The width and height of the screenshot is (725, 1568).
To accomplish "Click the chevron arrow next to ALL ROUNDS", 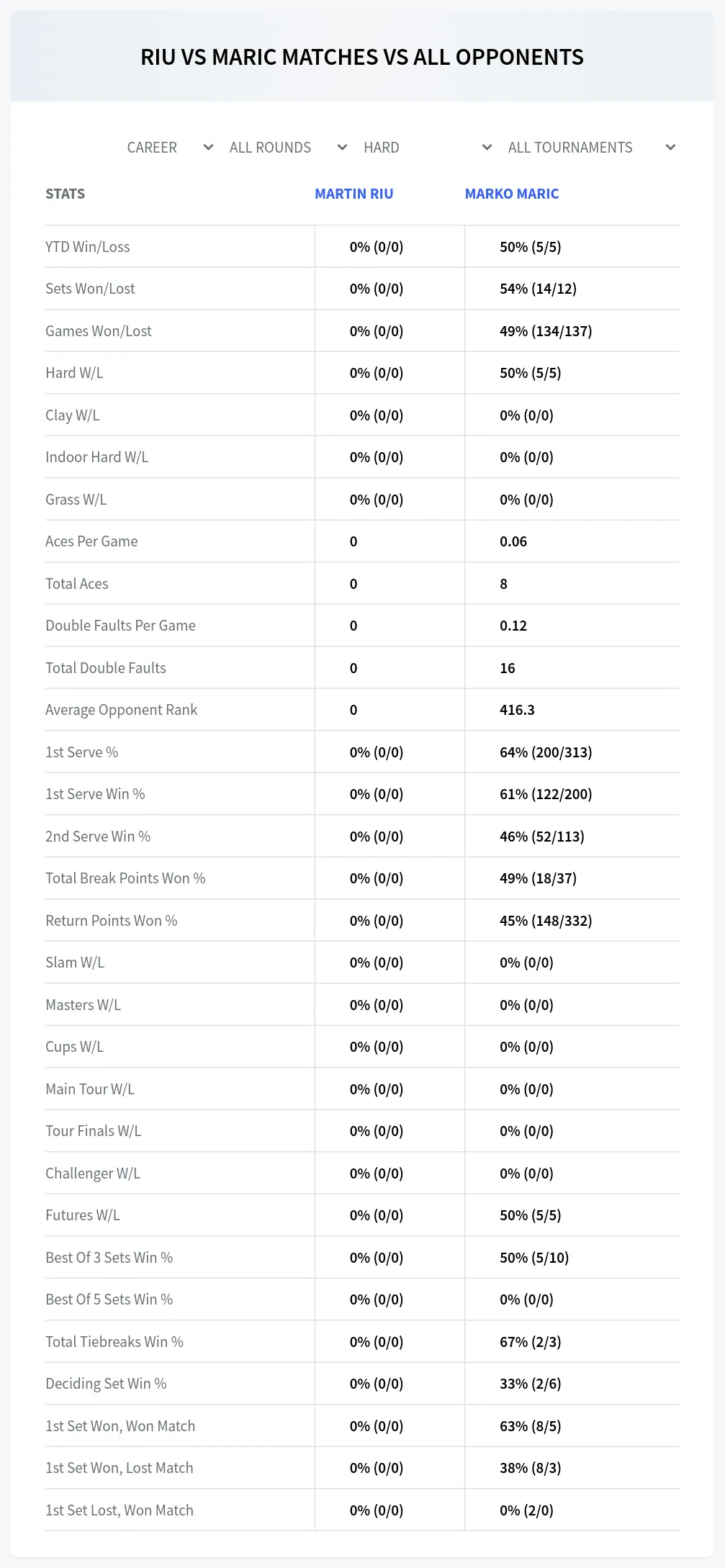I will (x=342, y=148).
